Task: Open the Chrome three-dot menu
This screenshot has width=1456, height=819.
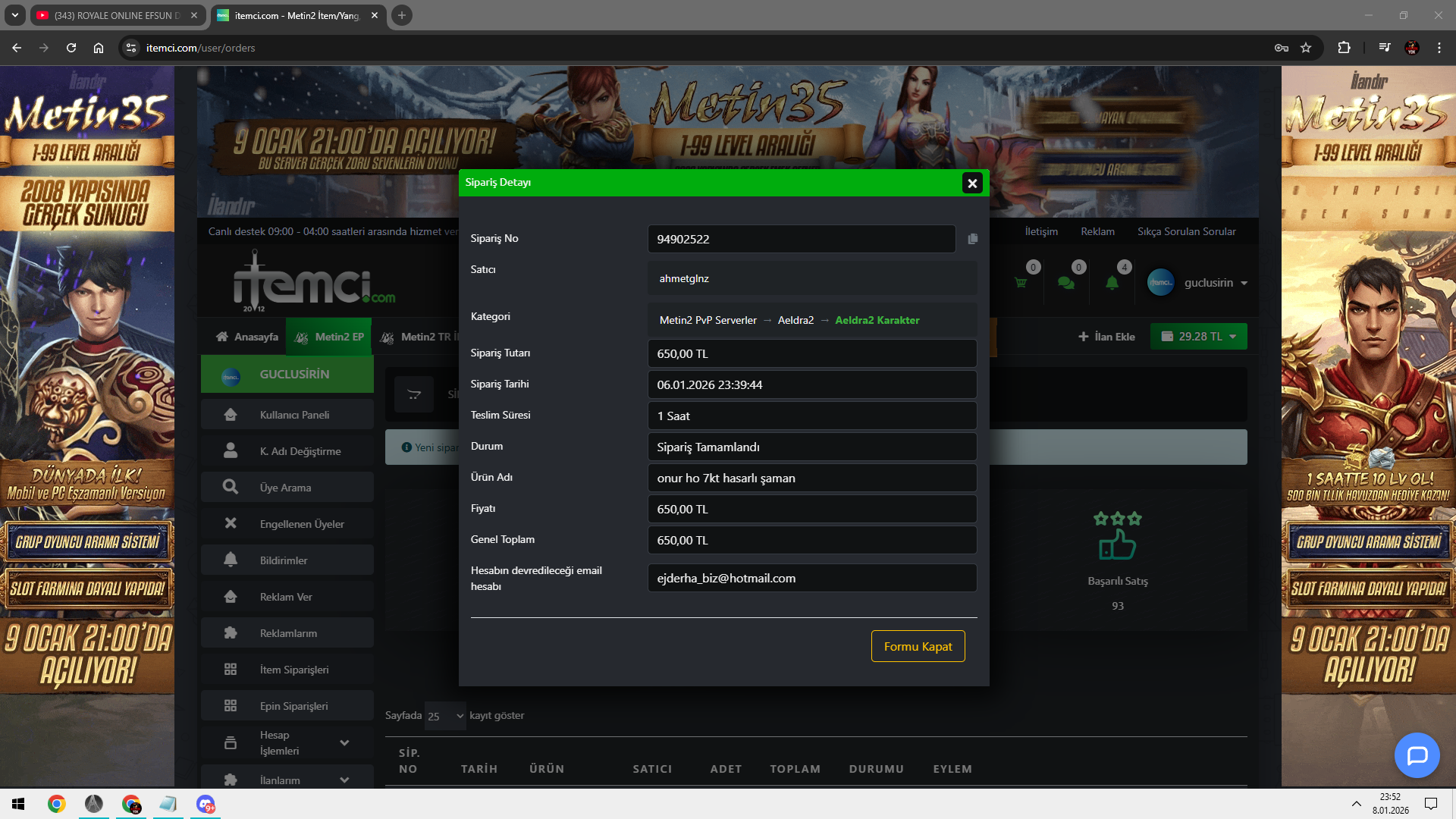Action: (1439, 48)
